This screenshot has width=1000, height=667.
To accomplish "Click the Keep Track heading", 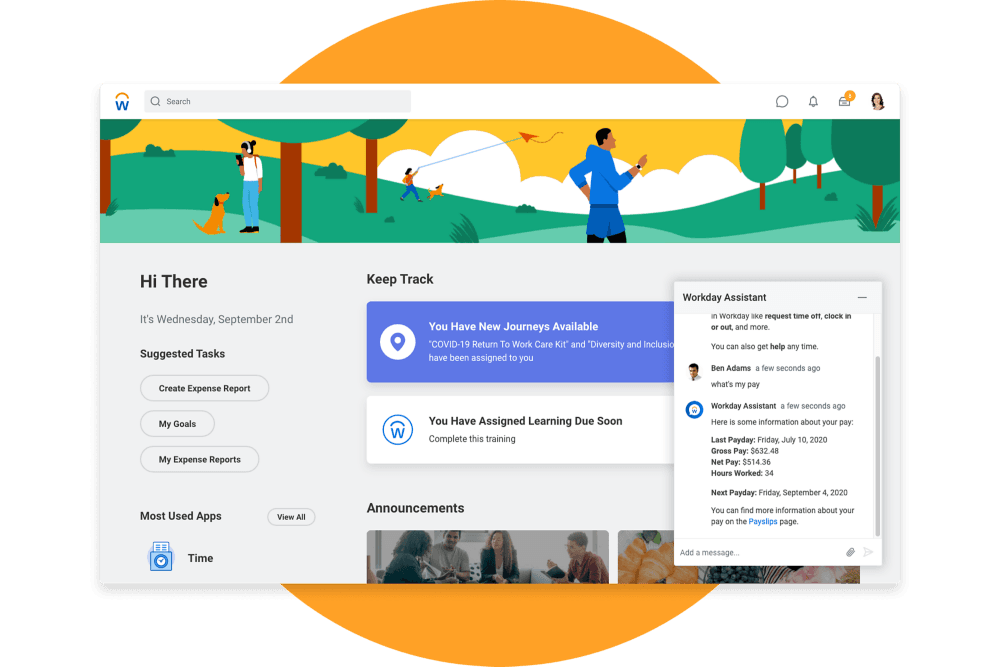I will (x=400, y=279).
